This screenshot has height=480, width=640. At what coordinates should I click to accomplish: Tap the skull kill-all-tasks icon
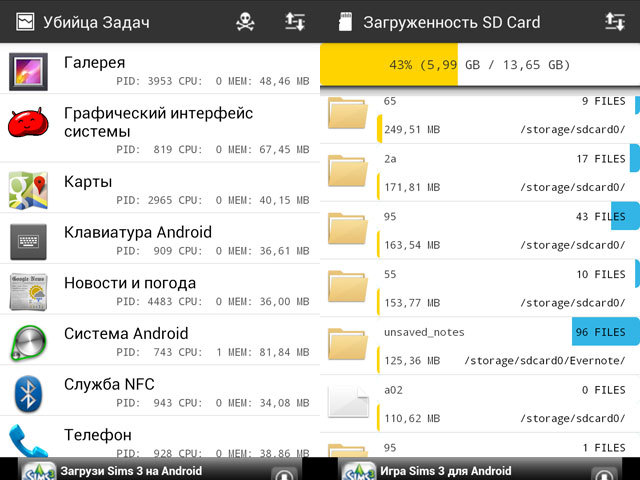(245, 22)
